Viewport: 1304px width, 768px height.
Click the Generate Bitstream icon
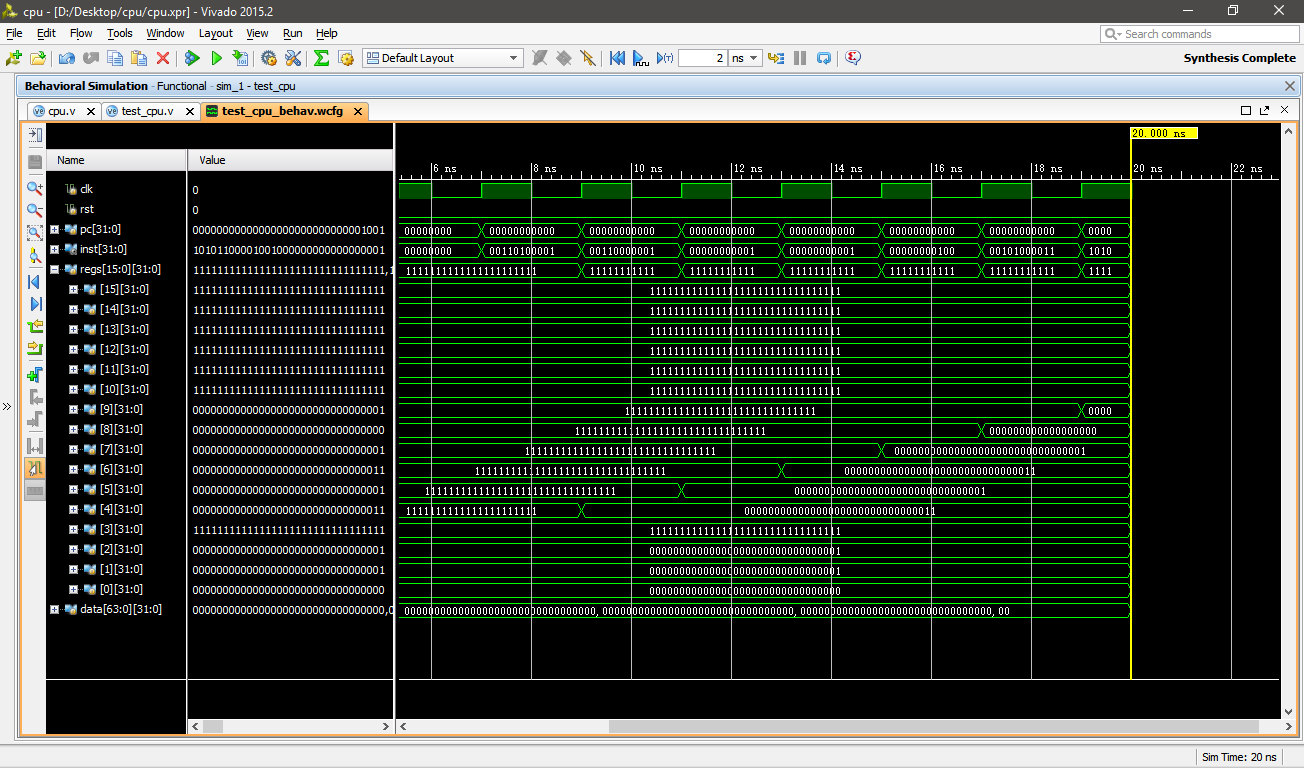(240, 58)
